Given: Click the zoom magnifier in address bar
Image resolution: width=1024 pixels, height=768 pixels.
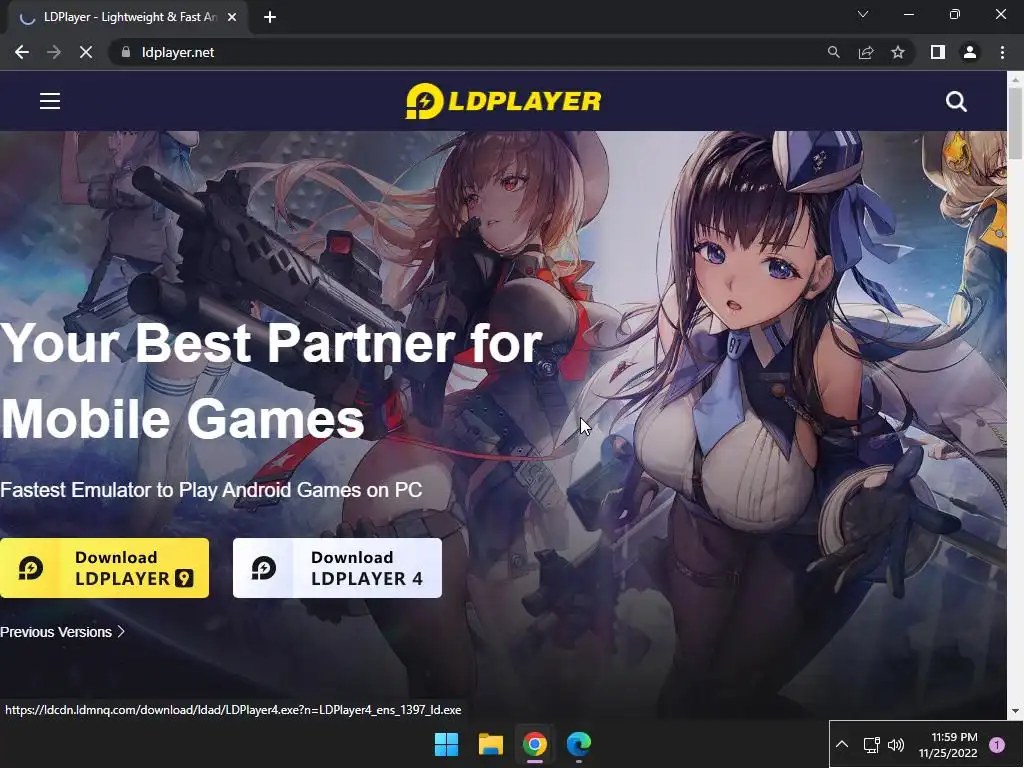Looking at the screenshot, I should (833, 52).
